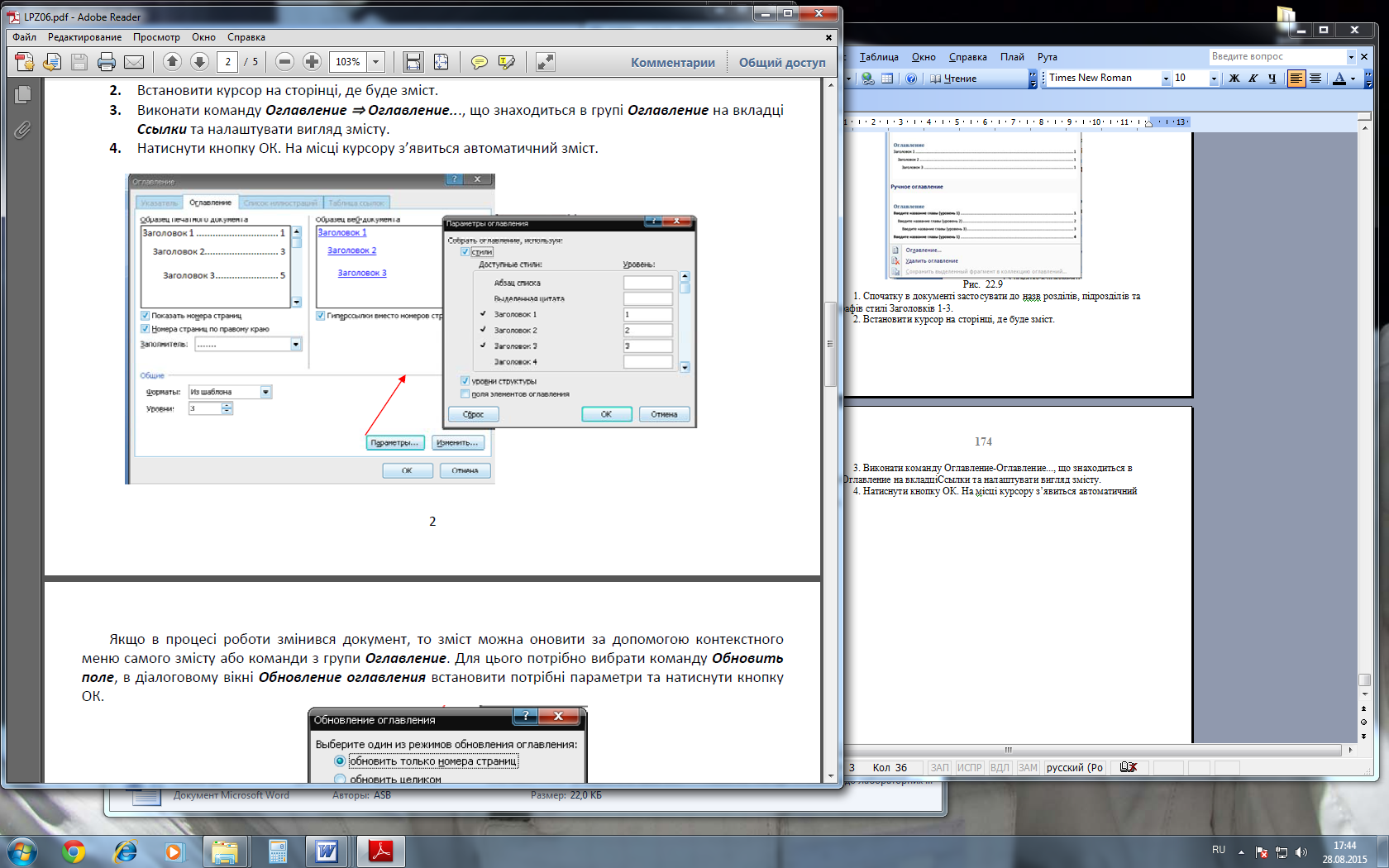
Task: Apply font color with the A swatch
Action: [x=1339, y=79]
